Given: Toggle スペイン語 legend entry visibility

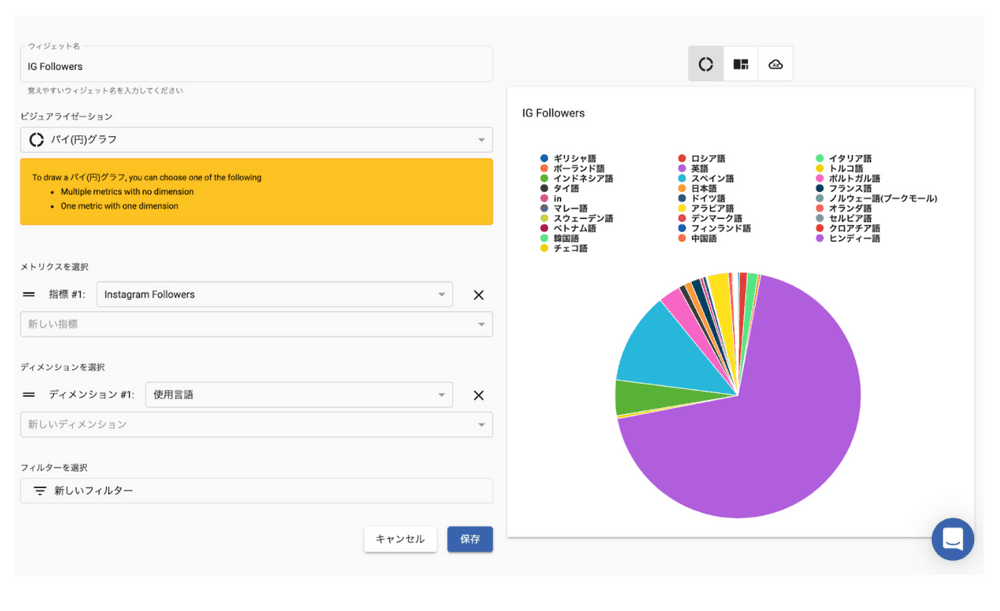Looking at the screenshot, I should pyautogui.click(x=711, y=179).
